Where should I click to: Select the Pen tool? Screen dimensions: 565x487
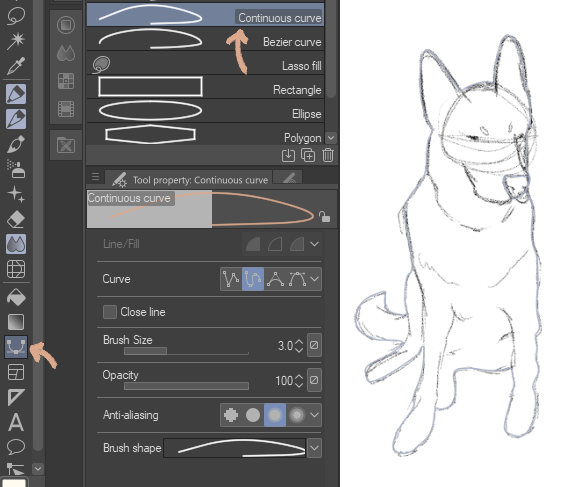point(16,94)
